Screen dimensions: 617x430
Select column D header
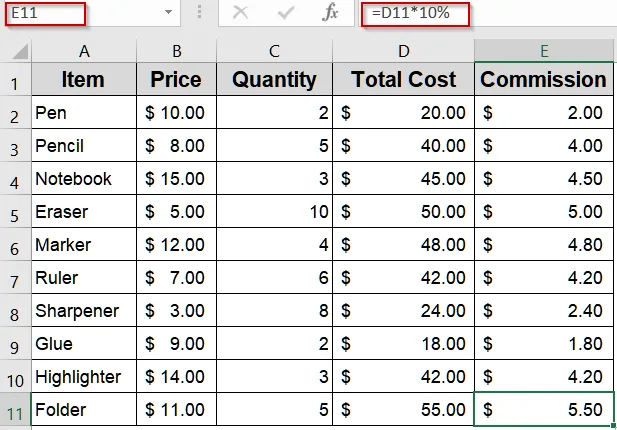(404, 51)
